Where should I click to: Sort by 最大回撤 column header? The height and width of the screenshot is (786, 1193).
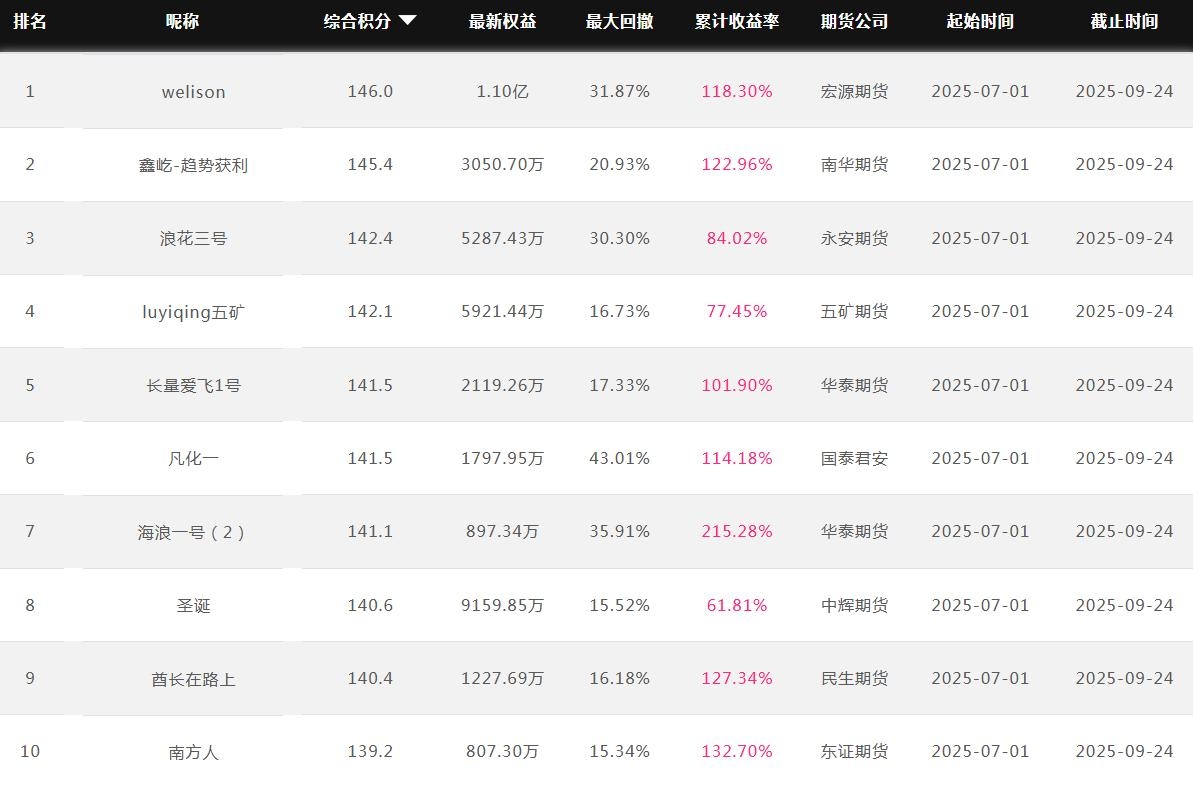click(619, 21)
